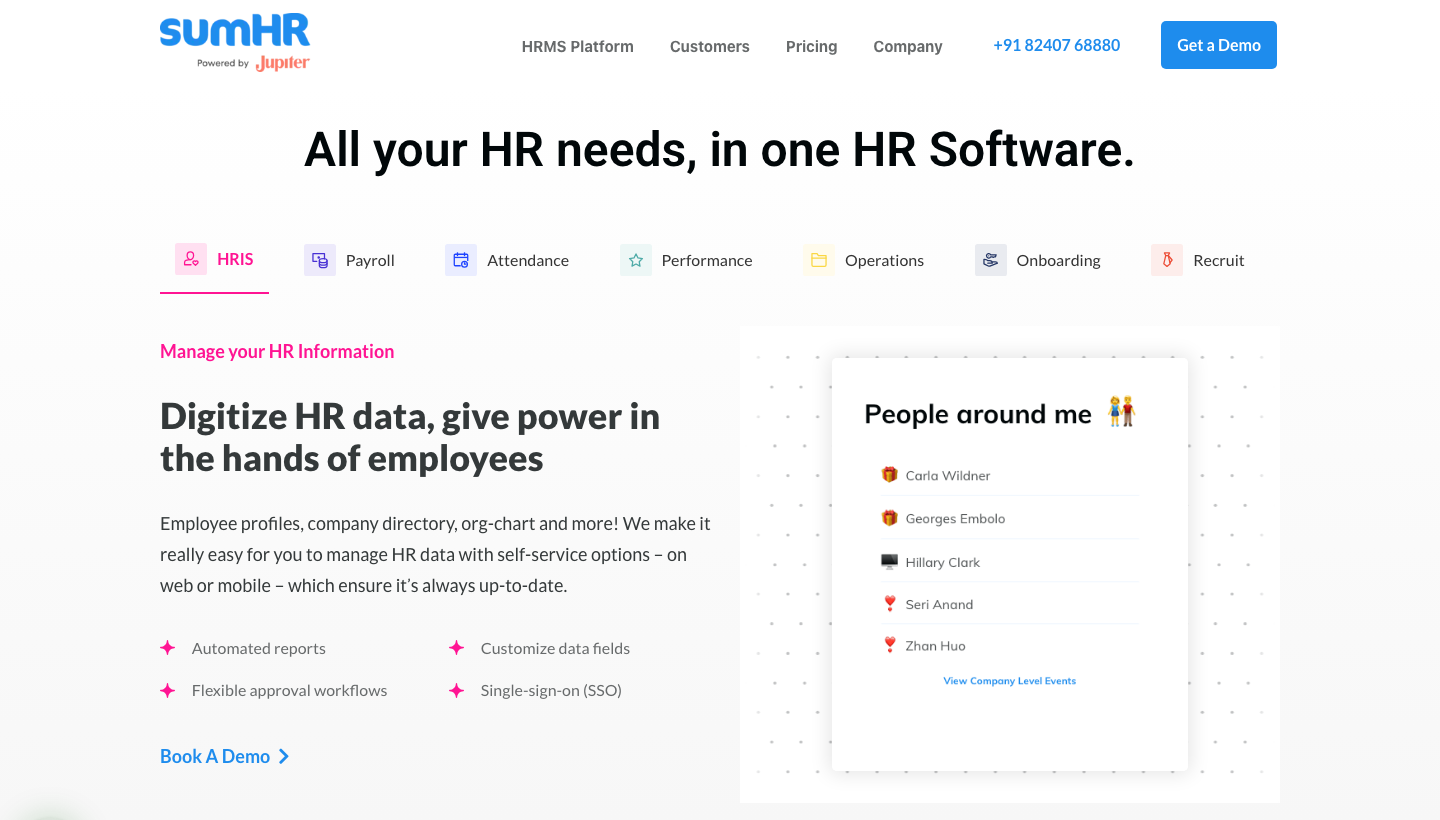Select Seri Anand in the list

coord(939,604)
